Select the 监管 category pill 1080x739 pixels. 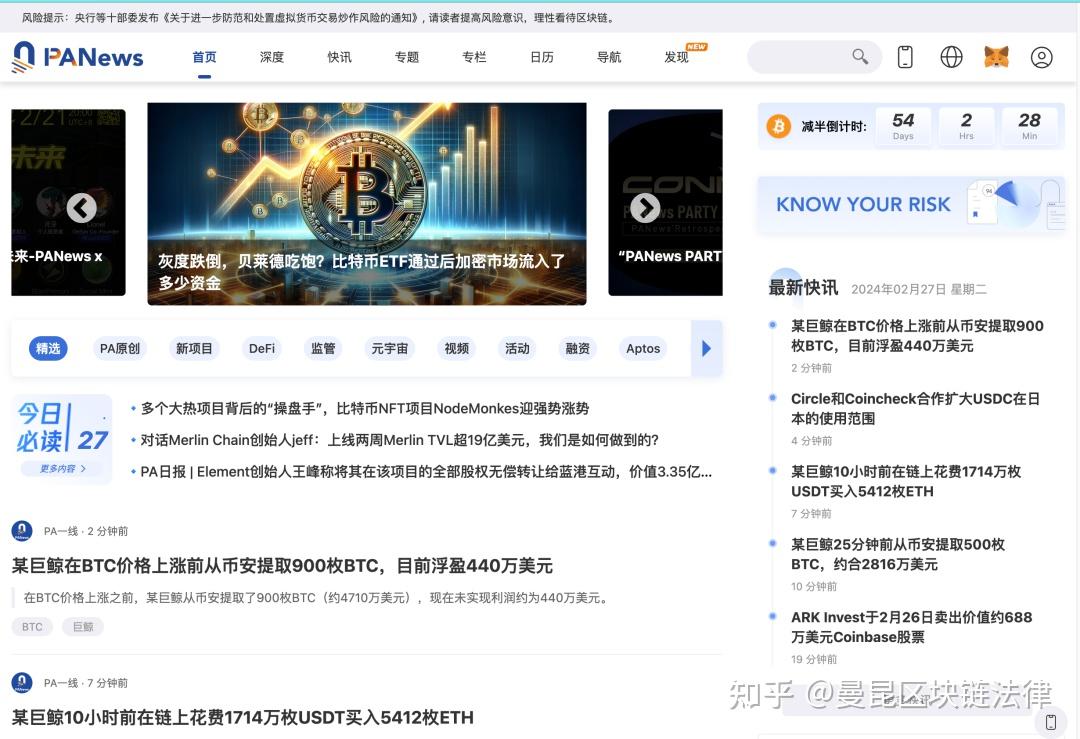click(x=323, y=348)
